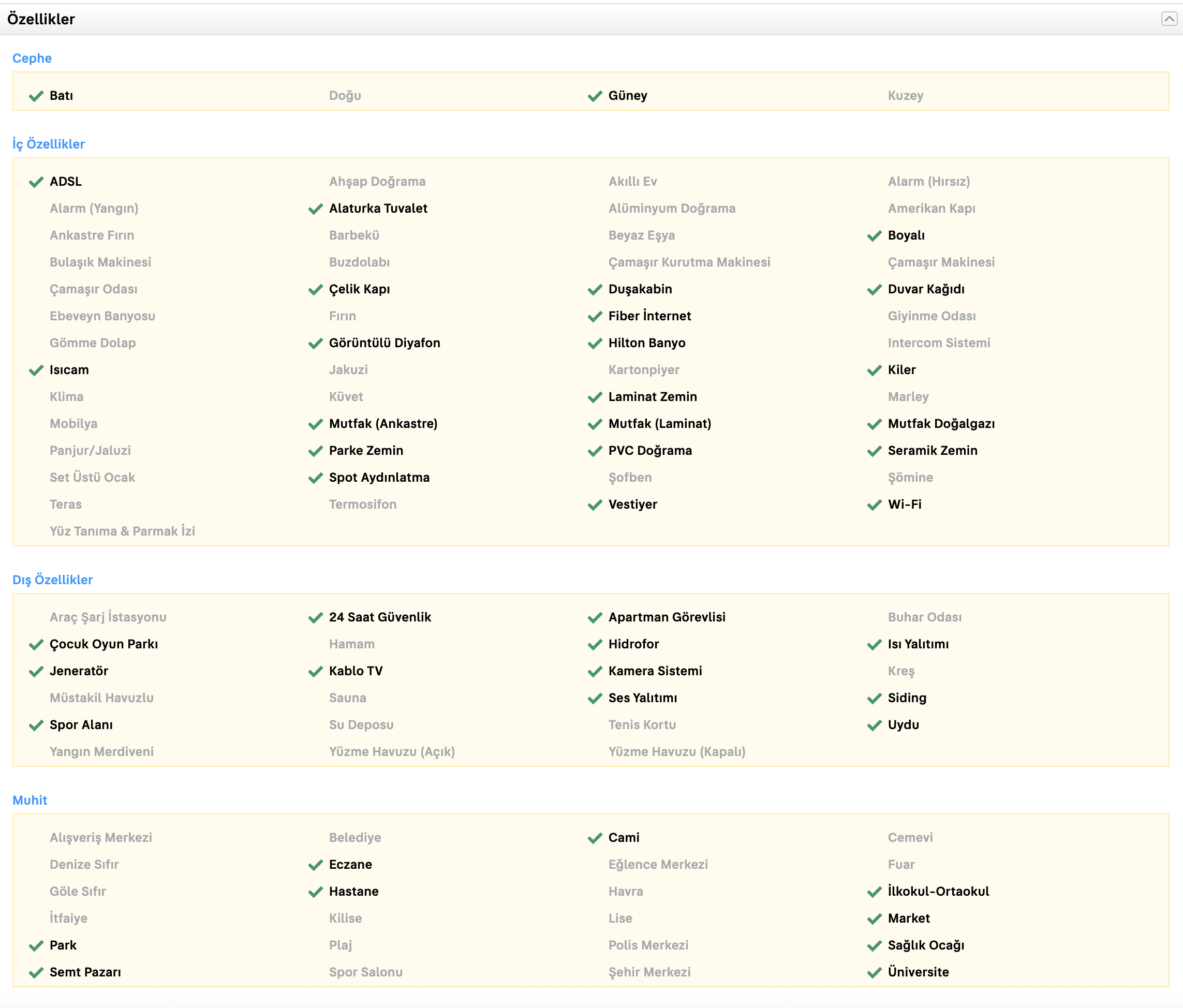Viewport: 1183px width, 1008px height.
Task: Click the green checkmark beside Güney
Action: pyautogui.click(x=595, y=96)
